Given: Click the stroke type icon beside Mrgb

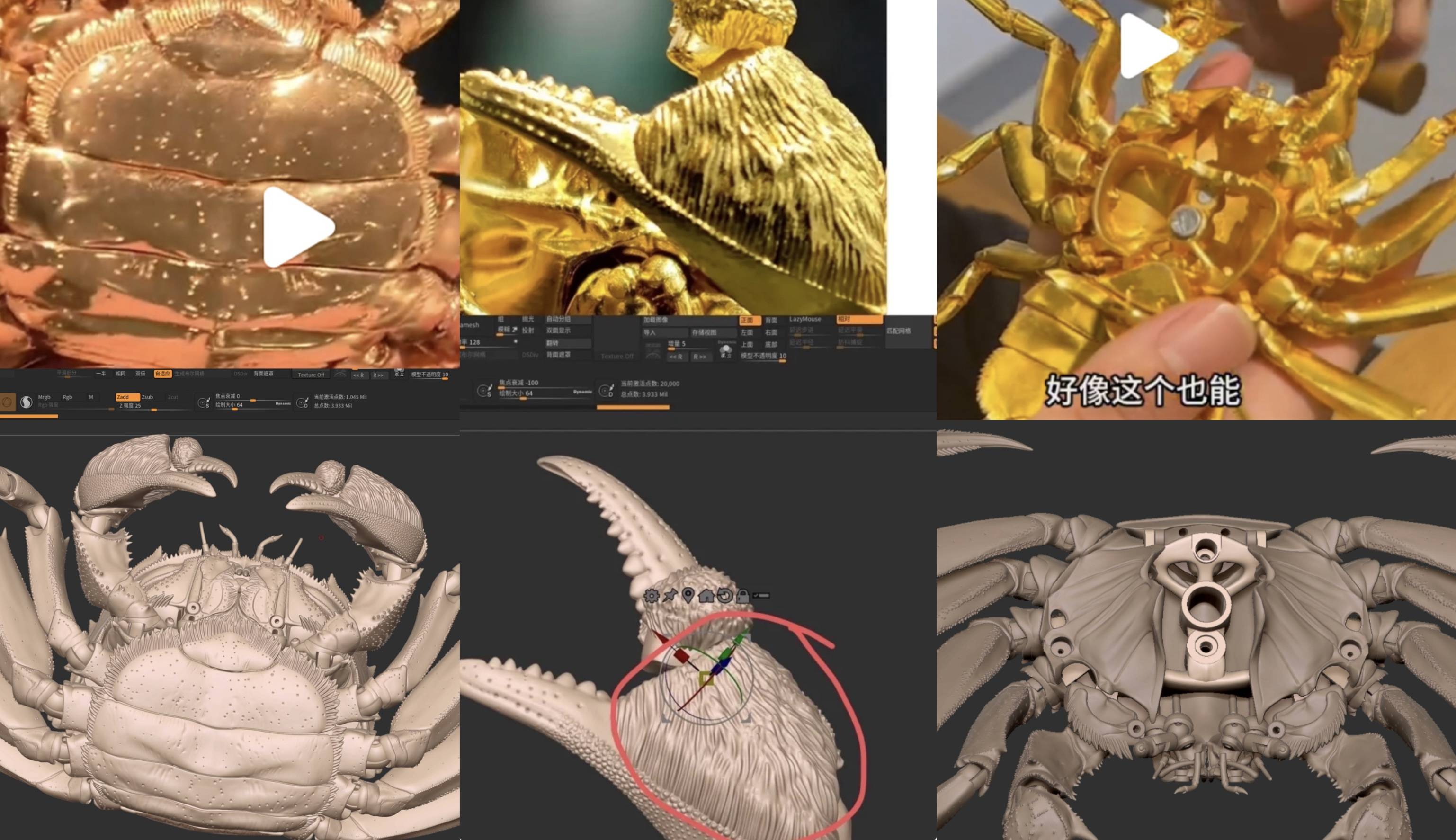Looking at the screenshot, I should 26,402.
